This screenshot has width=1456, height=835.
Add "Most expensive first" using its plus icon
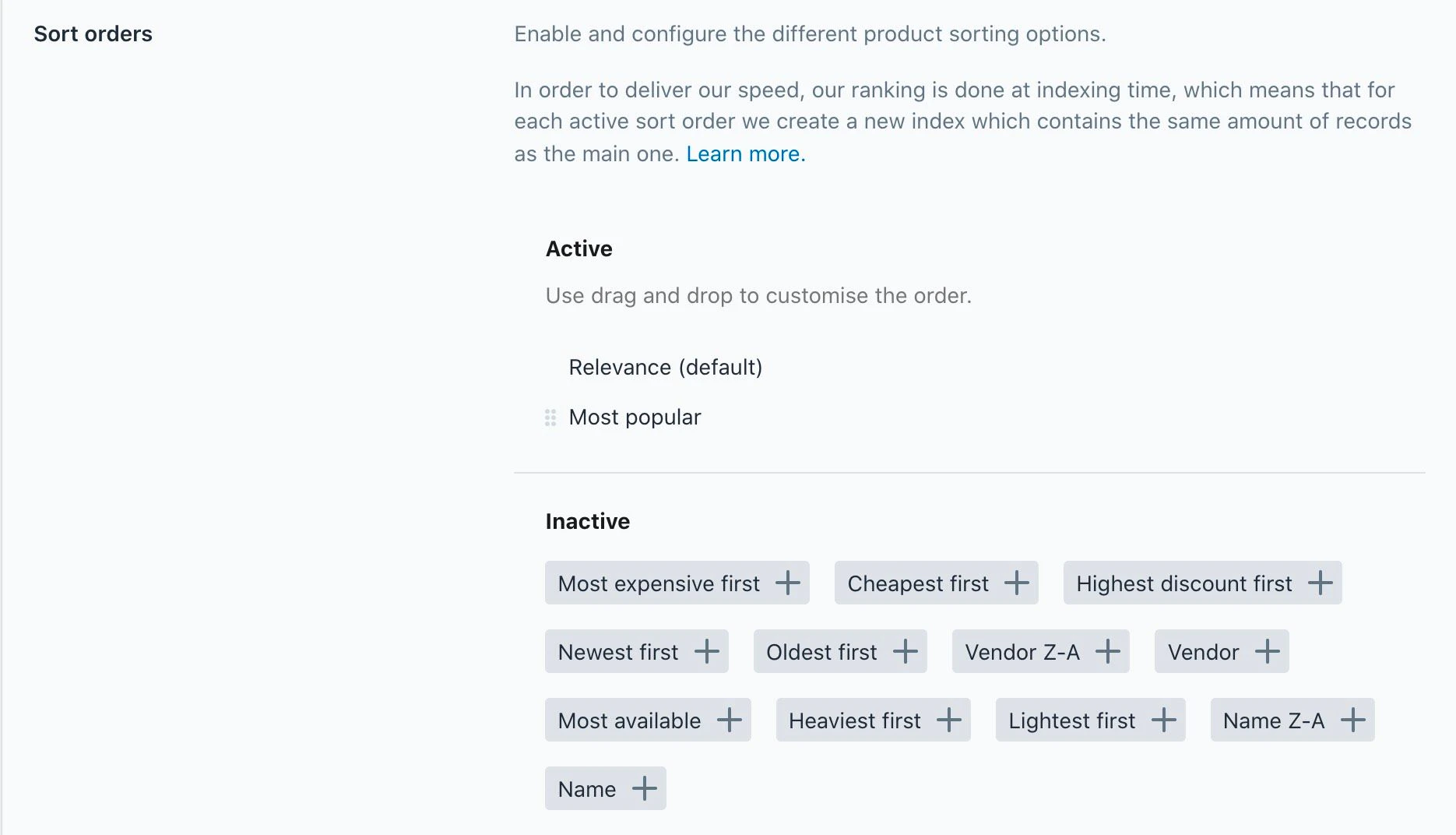pos(790,583)
